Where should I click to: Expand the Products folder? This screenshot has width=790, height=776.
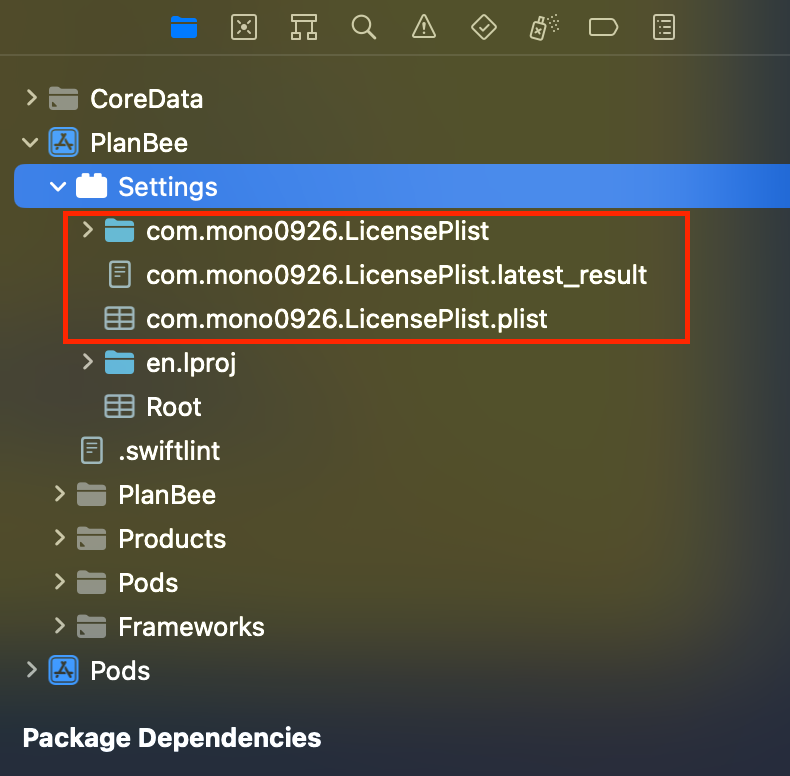tap(59, 538)
